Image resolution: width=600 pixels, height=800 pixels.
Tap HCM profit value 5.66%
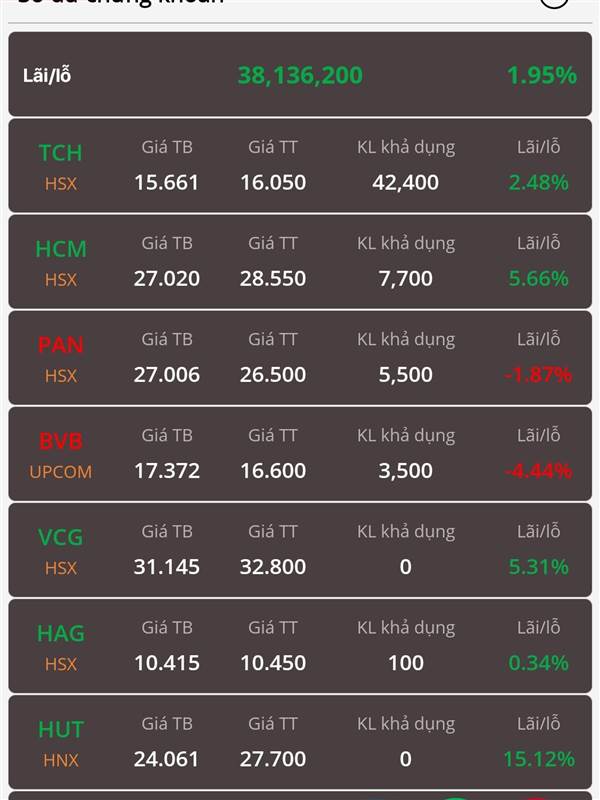539,279
